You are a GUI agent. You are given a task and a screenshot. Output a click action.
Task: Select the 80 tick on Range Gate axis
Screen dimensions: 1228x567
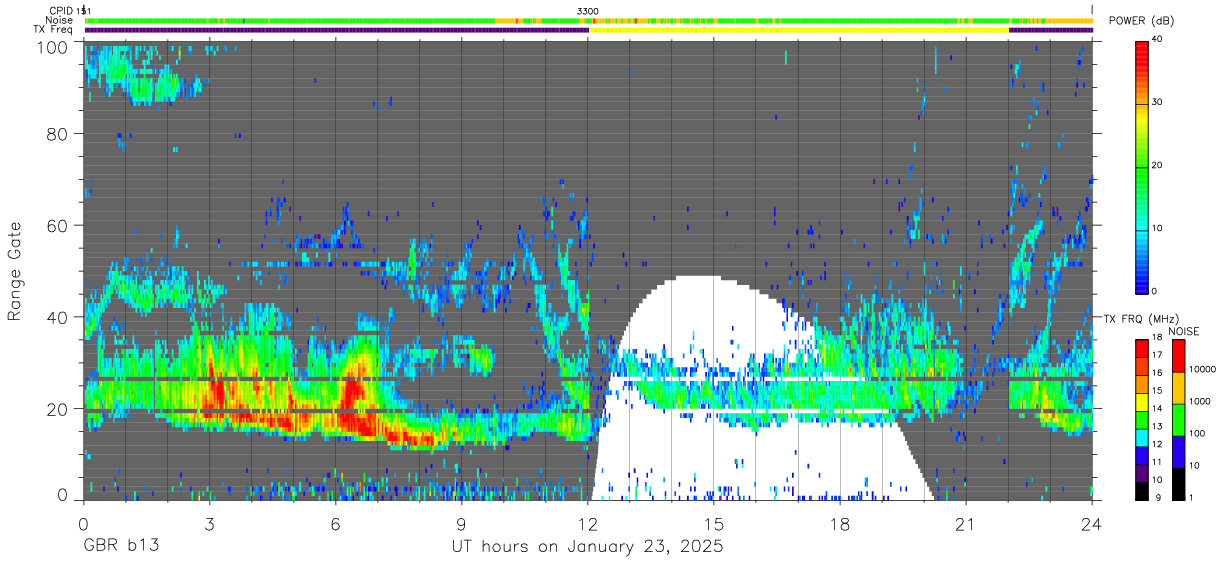pos(58,133)
